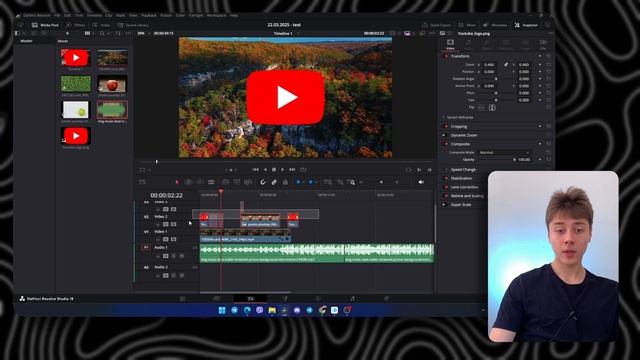Screen dimensions: 640x360
Task: Select the Blade edit mode tool
Action: pyautogui.click(x=211, y=182)
